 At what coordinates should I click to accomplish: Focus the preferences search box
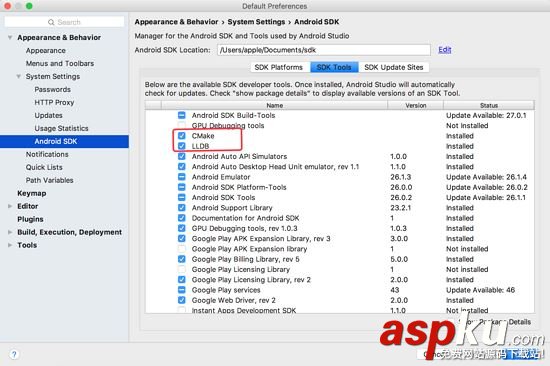65,22
